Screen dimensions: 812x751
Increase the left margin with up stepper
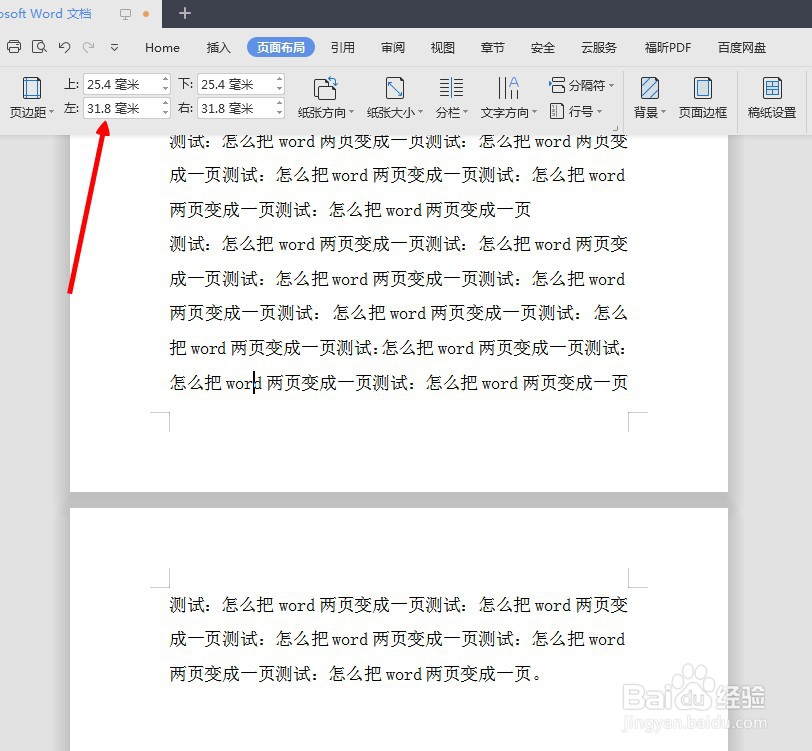pyautogui.click(x=166, y=103)
